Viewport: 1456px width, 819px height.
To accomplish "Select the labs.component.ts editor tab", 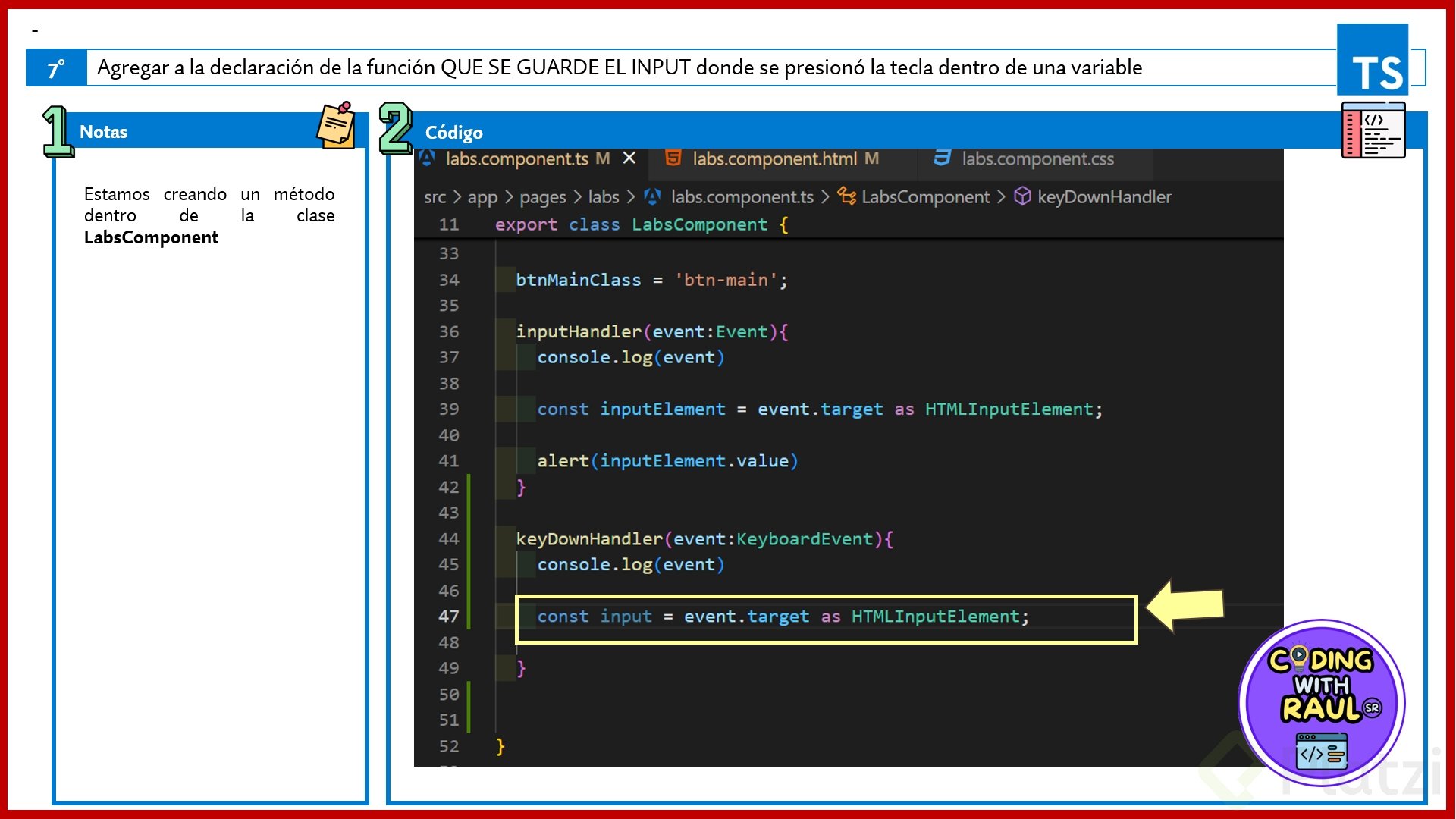I will [516, 158].
